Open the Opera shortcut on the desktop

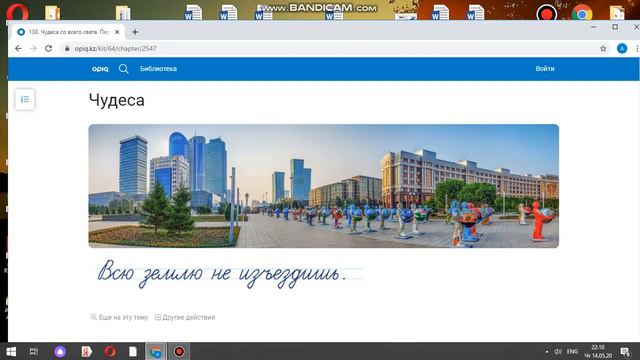pos(17,11)
